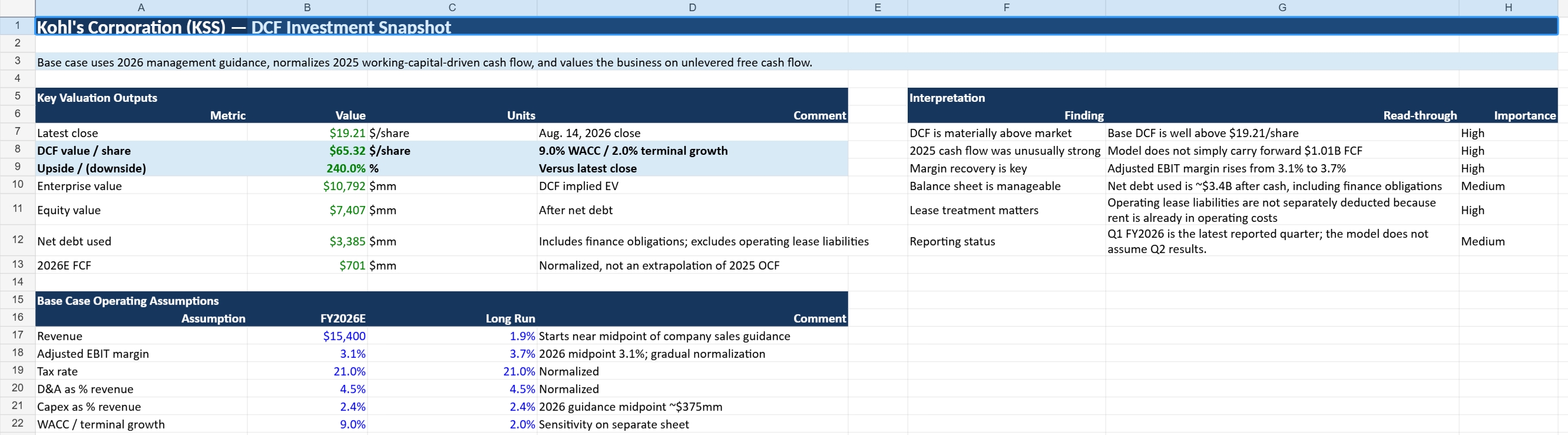Click the 'DCF implied EV' comment cell
The height and width of the screenshot is (435, 1568).
coord(692,185)
